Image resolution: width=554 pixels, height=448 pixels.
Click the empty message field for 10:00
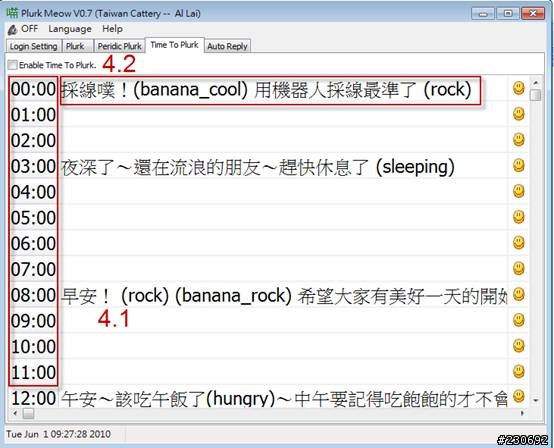pyautogui.click(x=284, y=347)
